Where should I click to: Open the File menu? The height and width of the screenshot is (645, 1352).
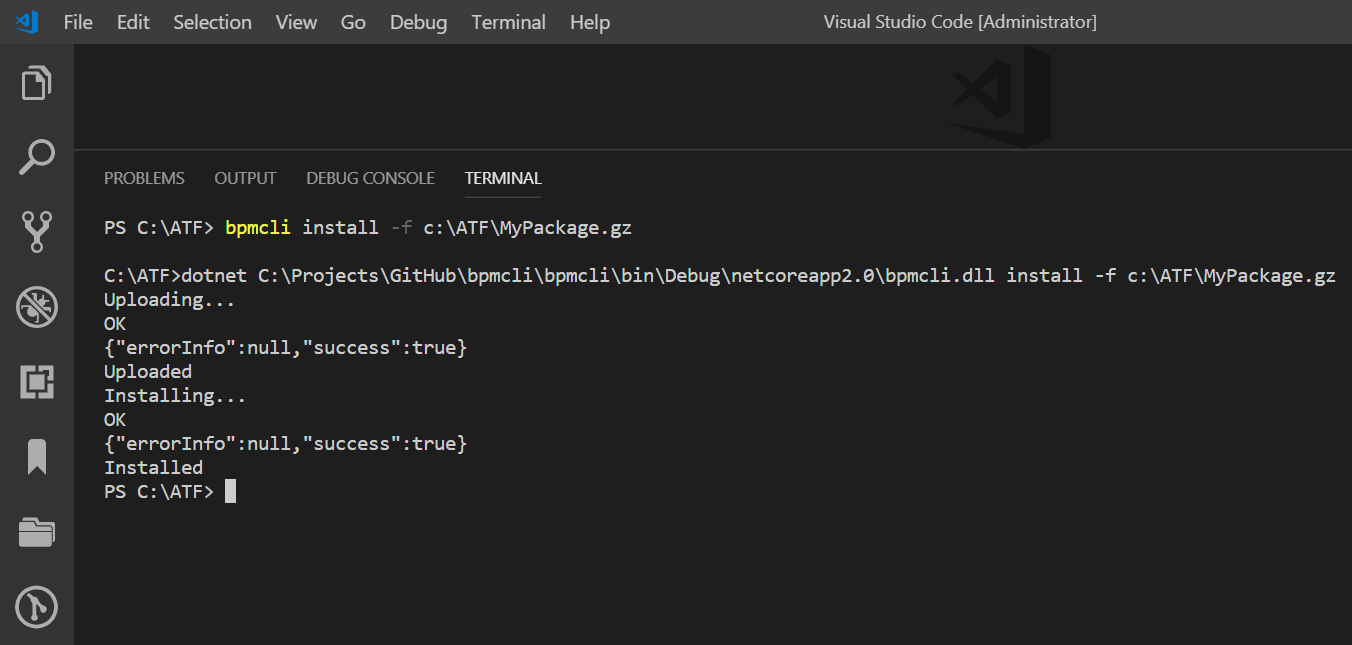77,22
